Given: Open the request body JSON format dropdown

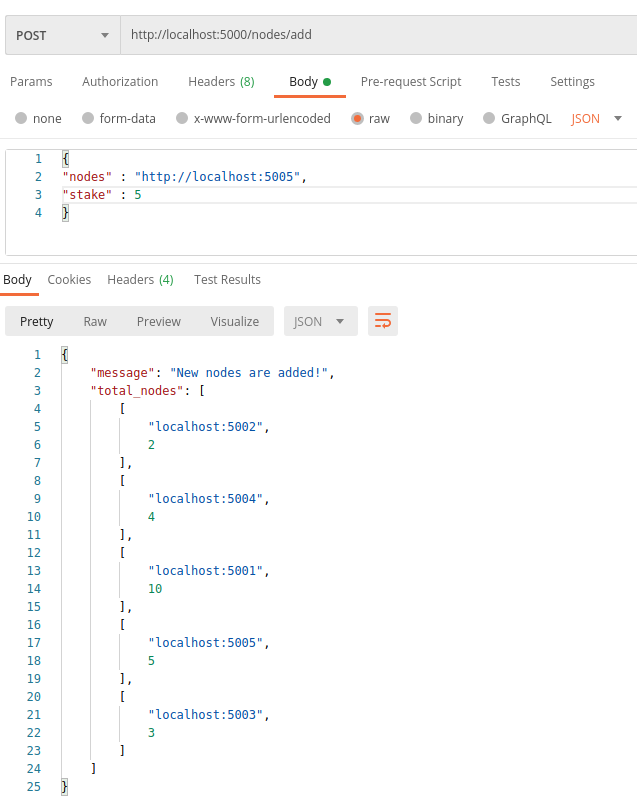Looking at the screenshot, I should click(x=596, y=119).
